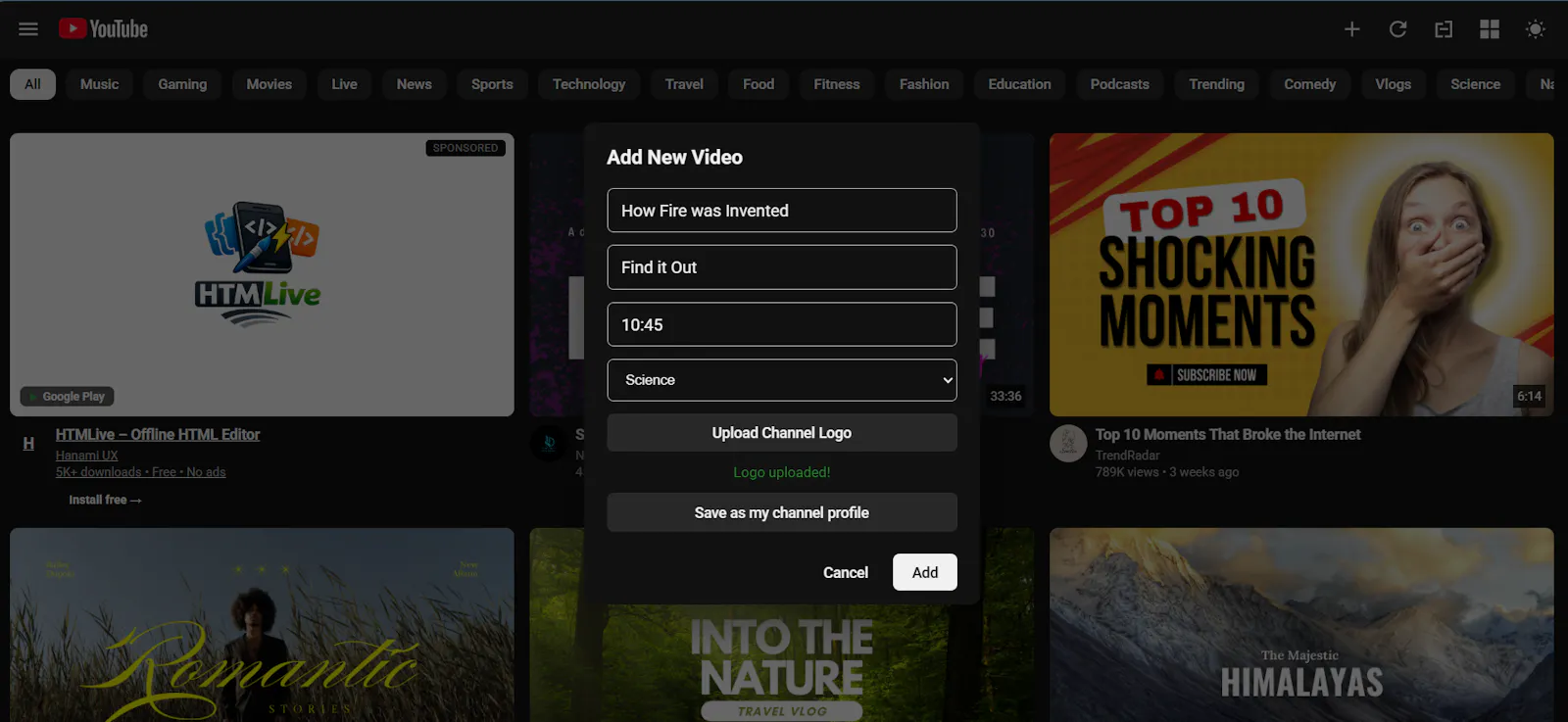Click the Google Play badge
The height and width of the screenshot is (722, 1568).
click(67, 397)
